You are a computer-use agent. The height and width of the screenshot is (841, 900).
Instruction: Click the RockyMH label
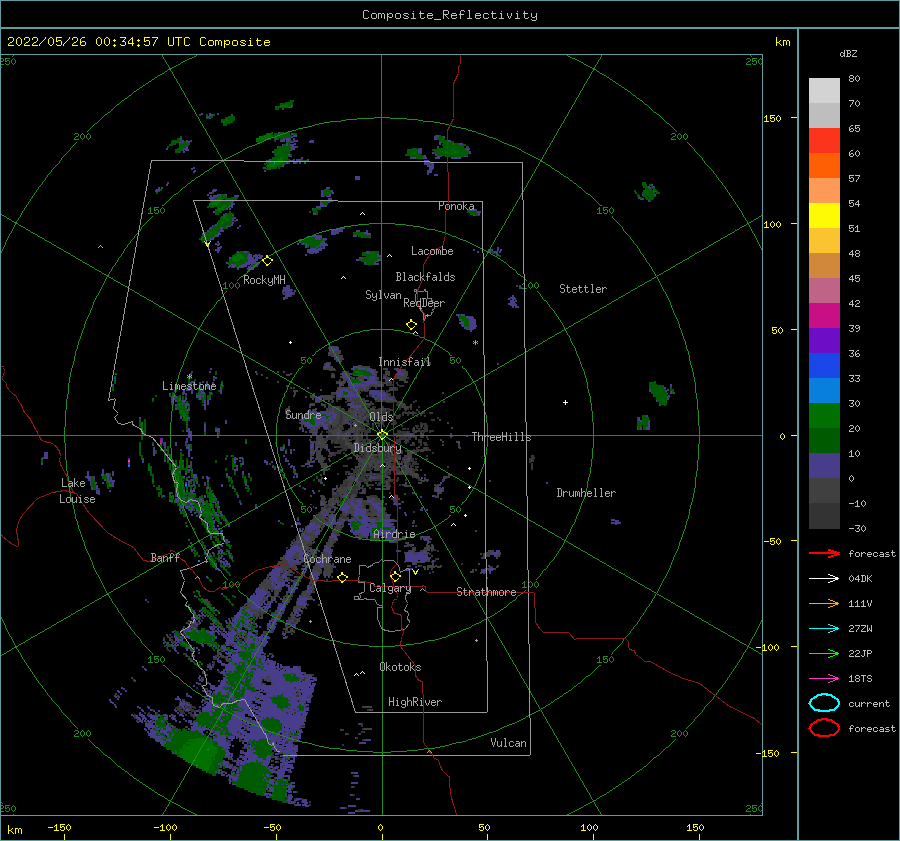click(264, 280)
